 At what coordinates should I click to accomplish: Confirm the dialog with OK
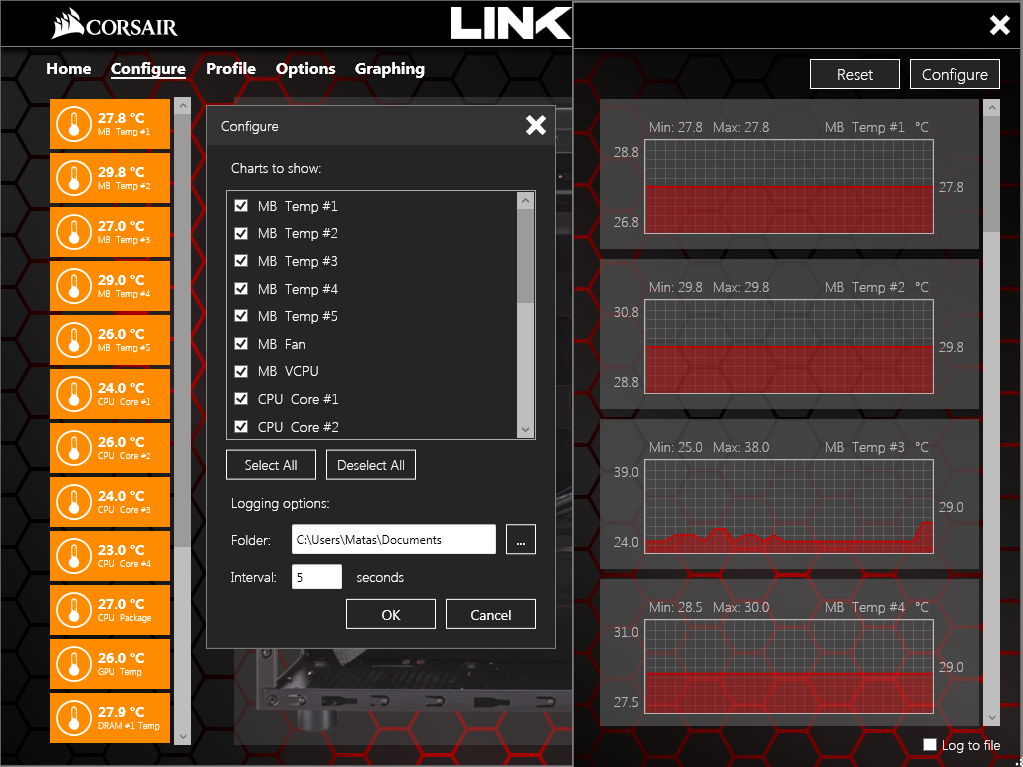(391, 614)
